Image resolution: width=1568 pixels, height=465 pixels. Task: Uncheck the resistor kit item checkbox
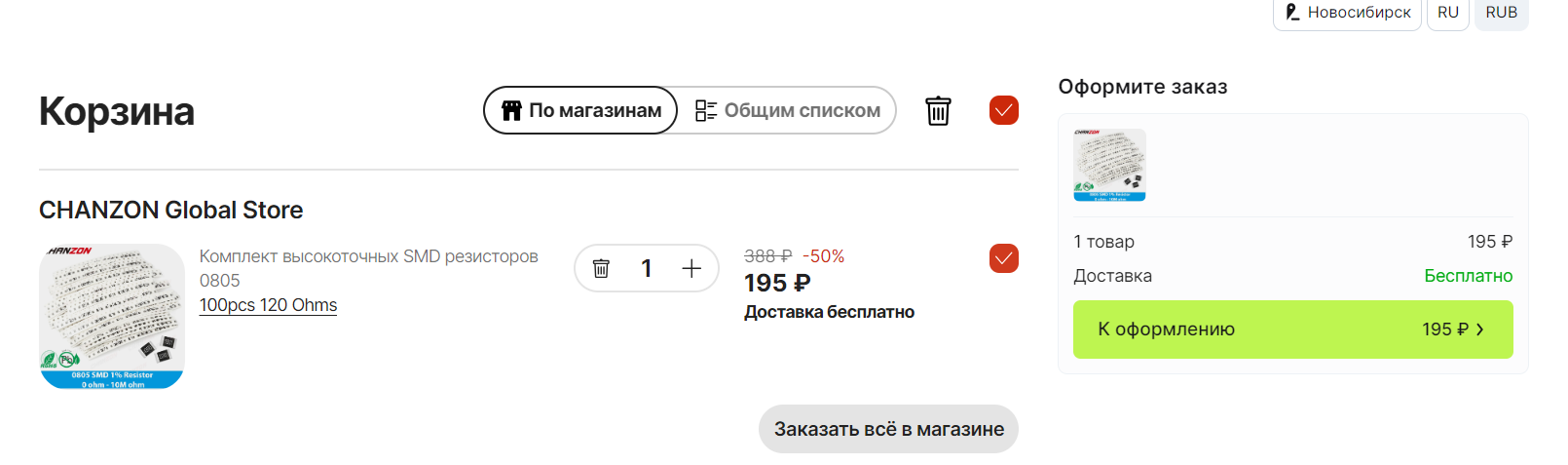pyautogui.click(x=1004, y=258)
